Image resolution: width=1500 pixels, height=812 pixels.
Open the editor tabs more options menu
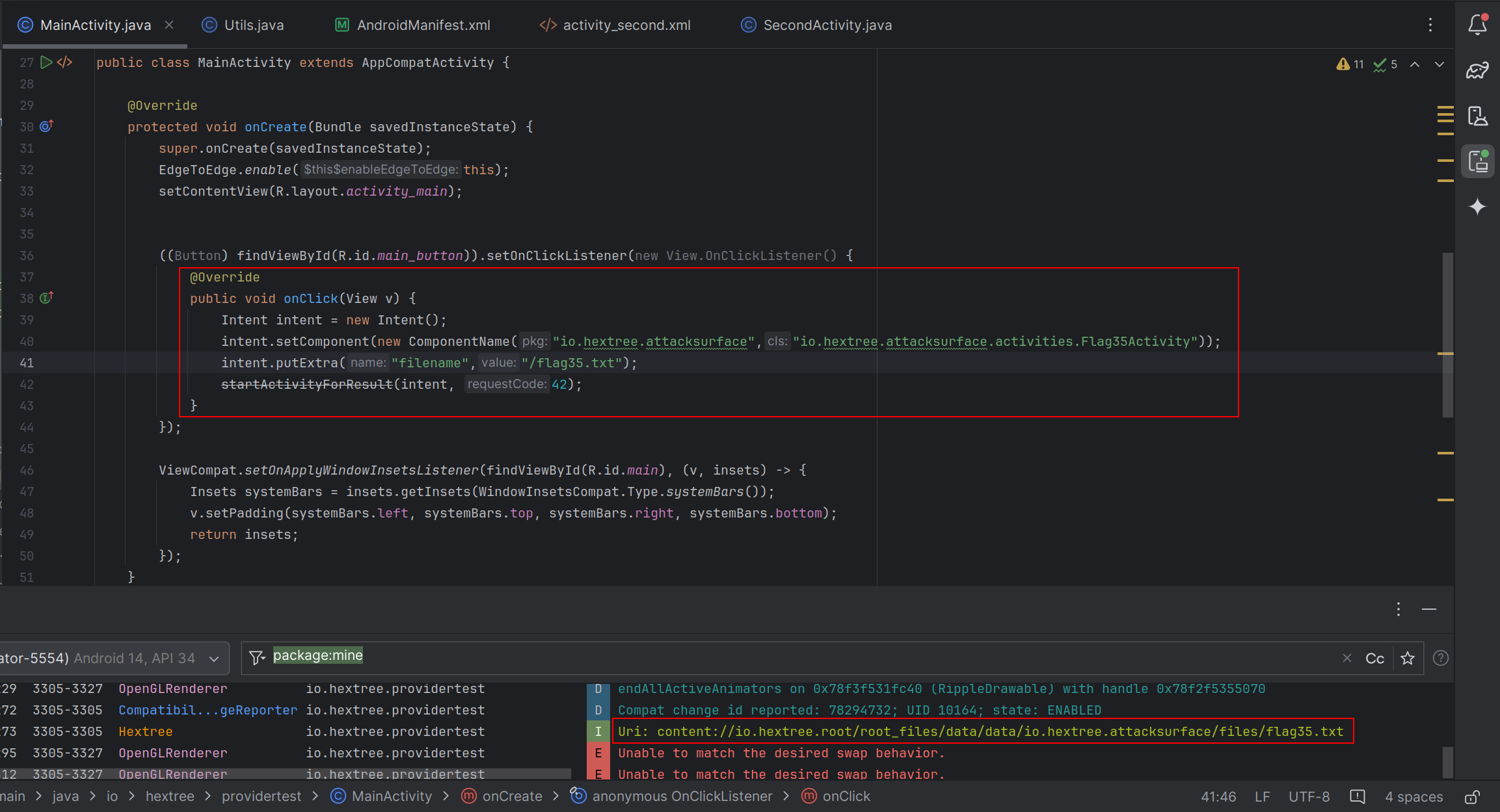click(x=1430, y=25)
